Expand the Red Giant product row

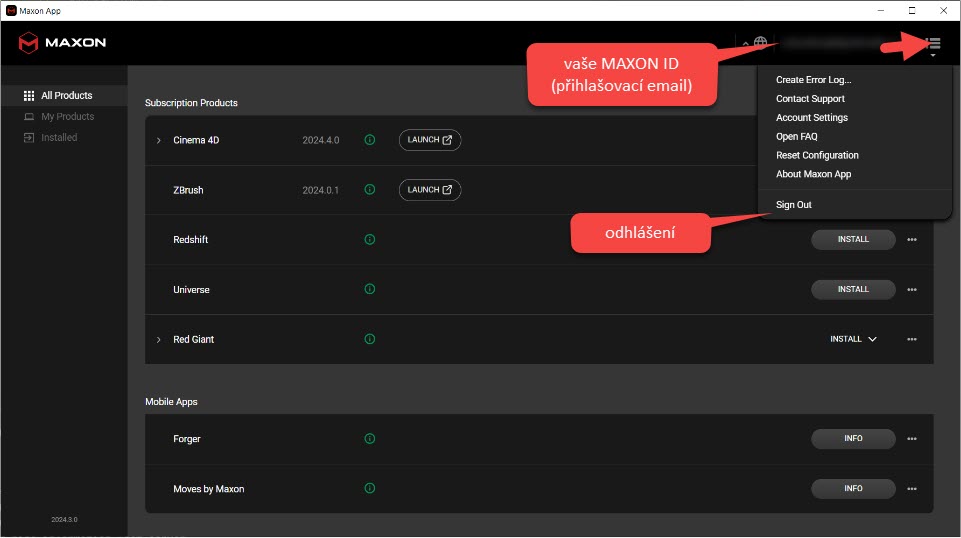(x=158, y=340)
